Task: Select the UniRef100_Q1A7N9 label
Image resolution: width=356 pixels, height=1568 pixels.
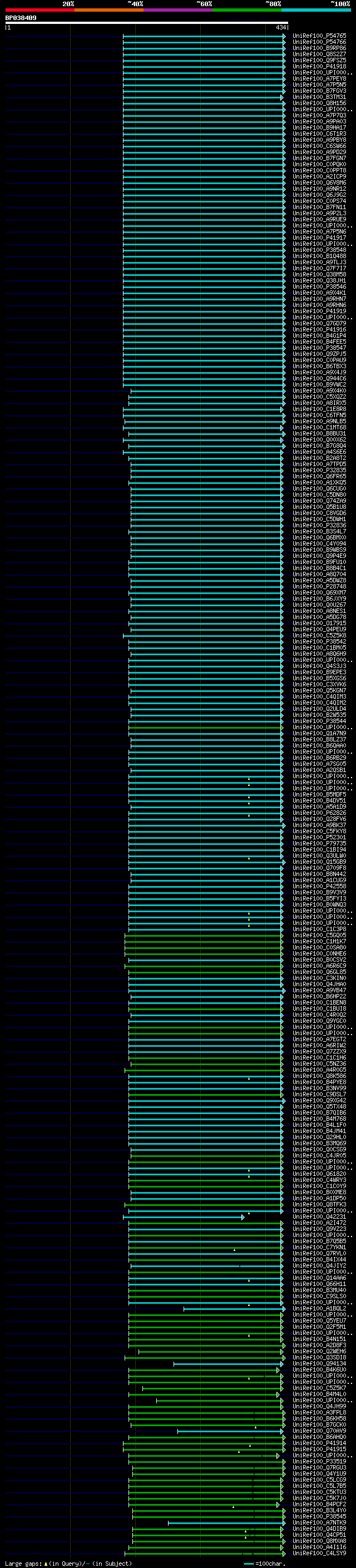Action: 319,734
